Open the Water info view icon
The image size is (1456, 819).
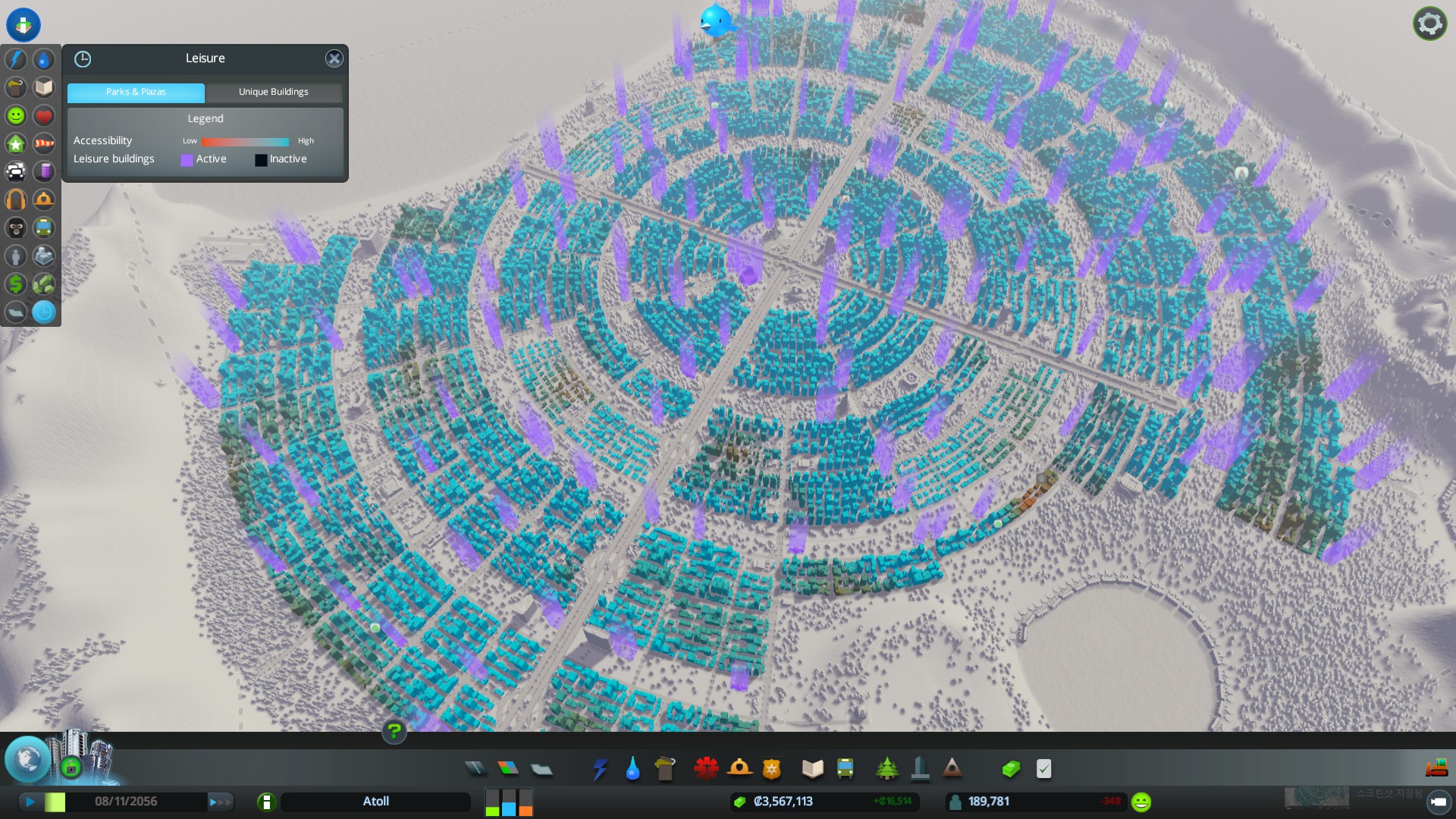pyautogui.click(x=44, y=59)
